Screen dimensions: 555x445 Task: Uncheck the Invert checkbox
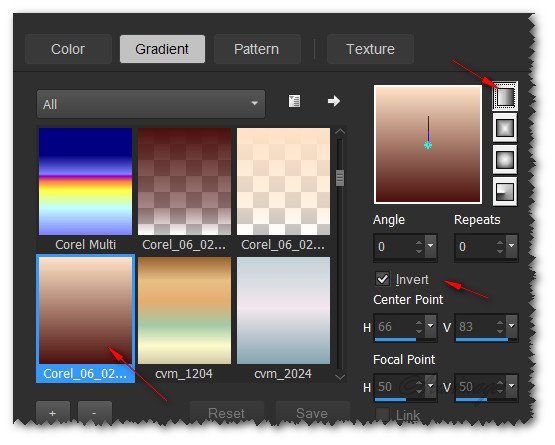tap(382, 279)
